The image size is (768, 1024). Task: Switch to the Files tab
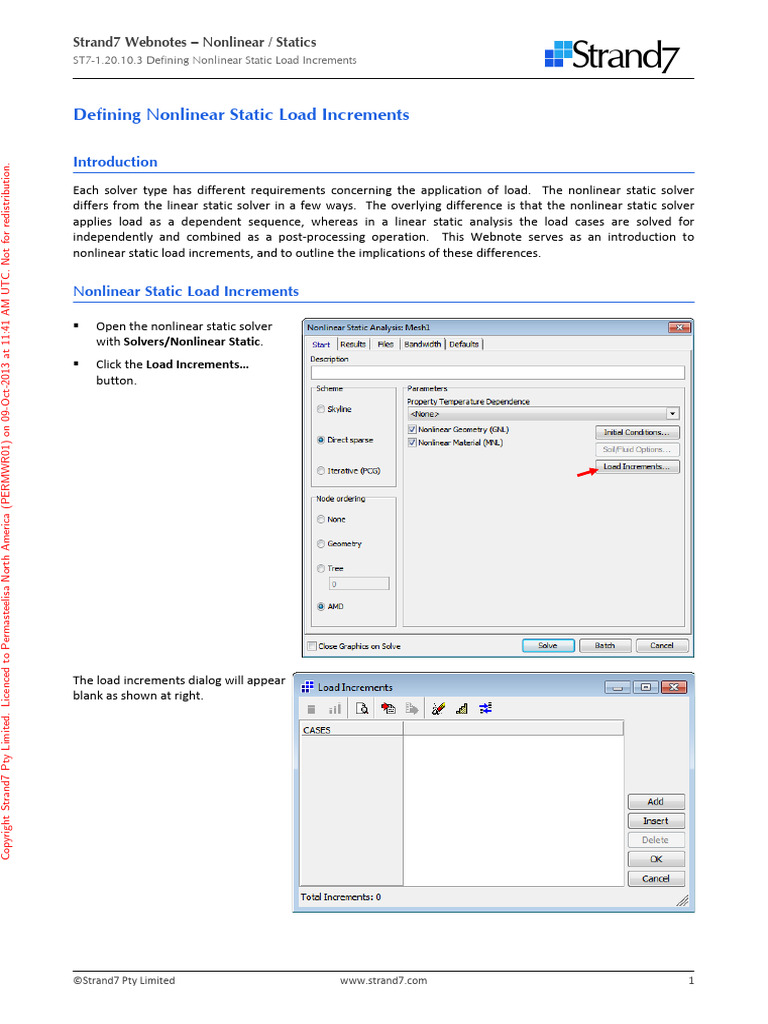[385, 344]
